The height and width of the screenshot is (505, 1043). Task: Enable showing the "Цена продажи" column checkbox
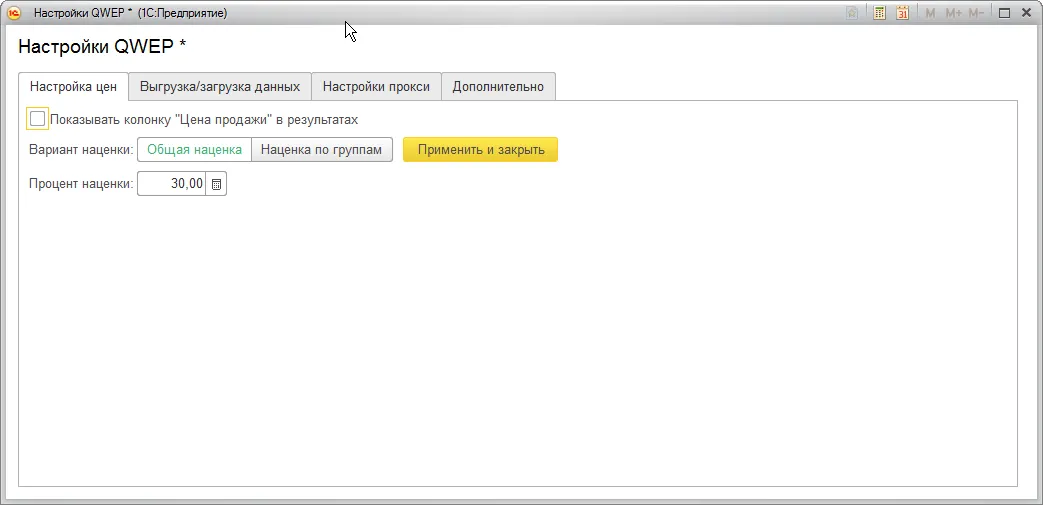pos(37,120)
